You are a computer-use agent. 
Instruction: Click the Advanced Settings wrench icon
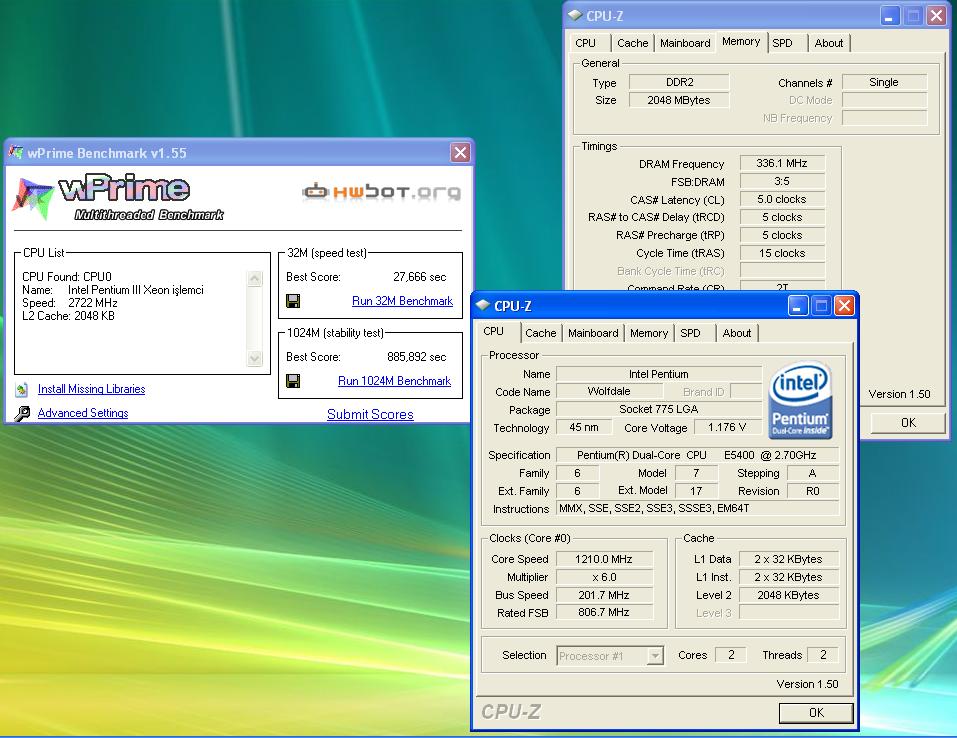tap(22, 413)
